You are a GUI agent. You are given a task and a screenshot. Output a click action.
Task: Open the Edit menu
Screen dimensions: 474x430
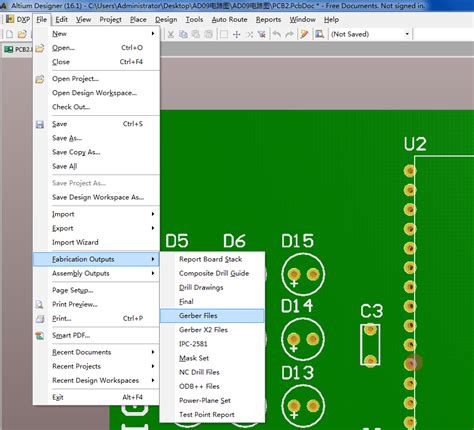[61, 20]
